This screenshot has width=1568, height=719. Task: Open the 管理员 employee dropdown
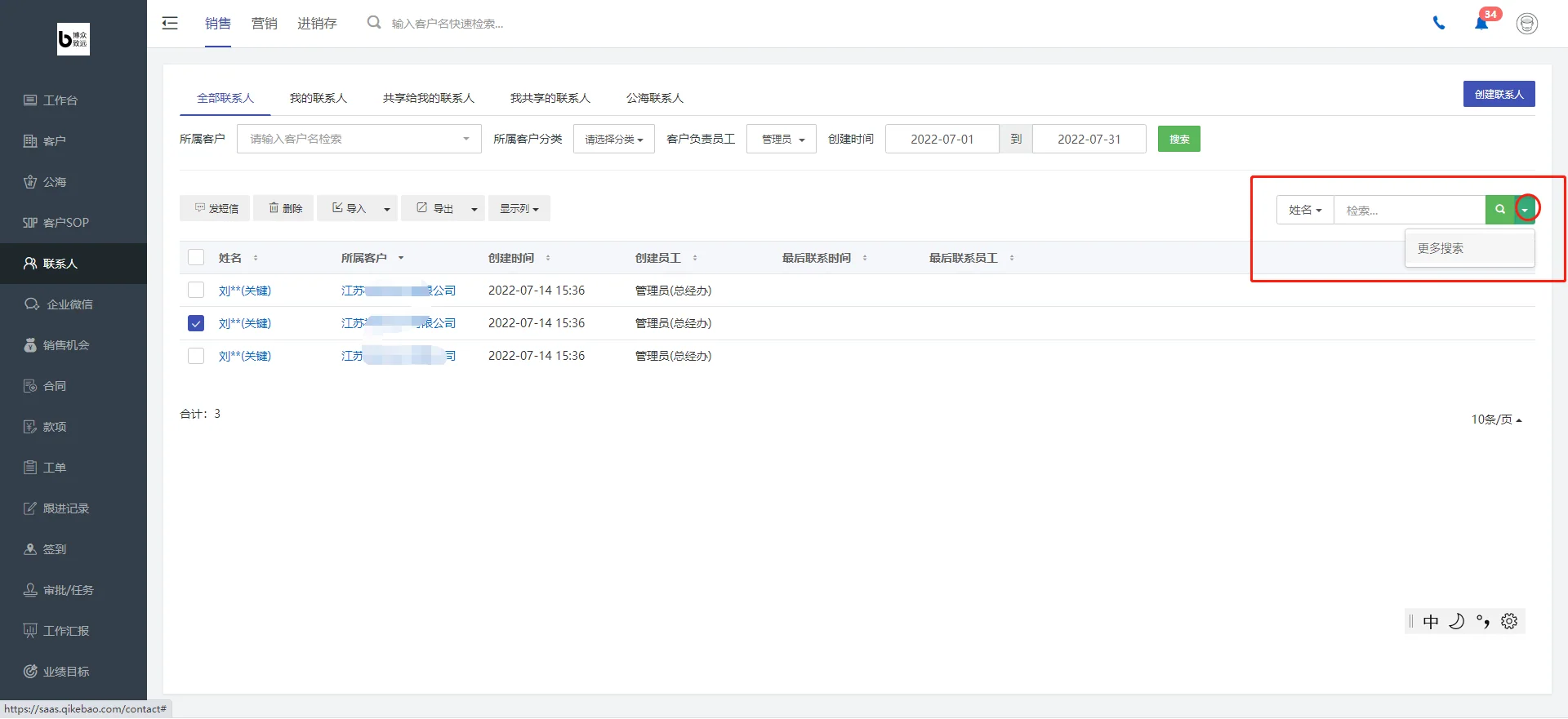tap(782, 139)
